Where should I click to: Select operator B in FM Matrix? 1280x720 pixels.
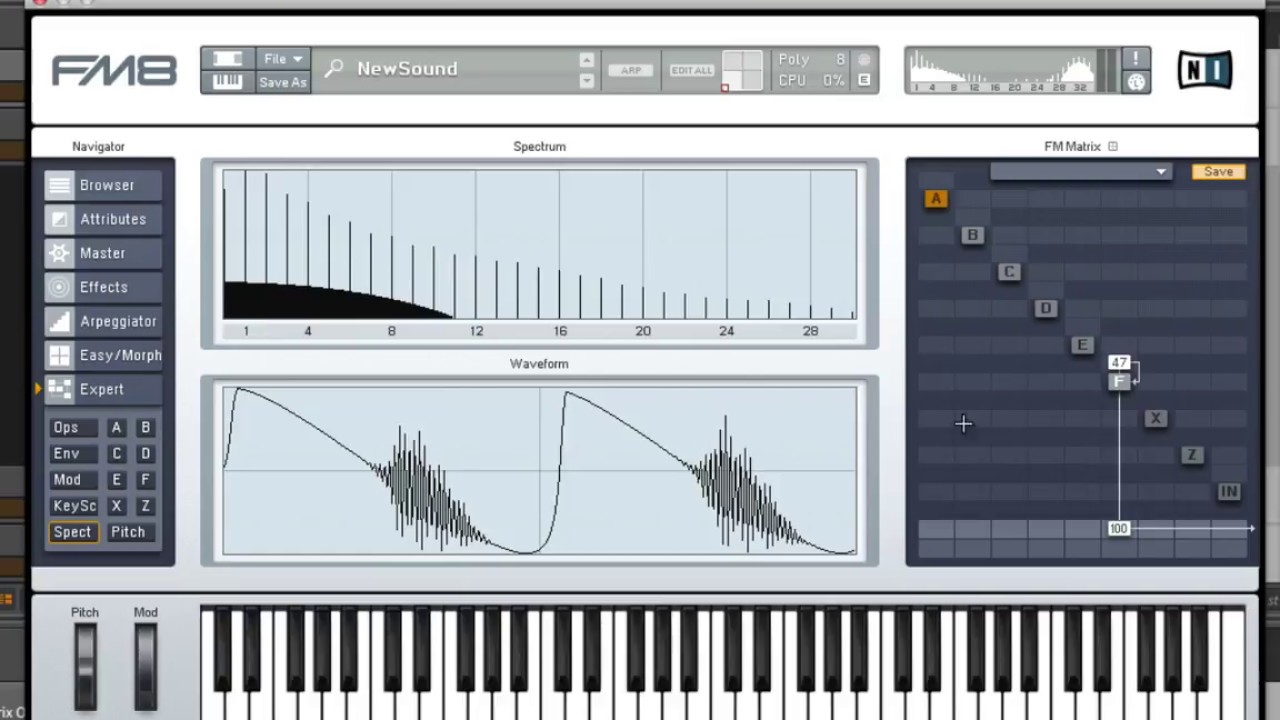(x=972, y=235)
